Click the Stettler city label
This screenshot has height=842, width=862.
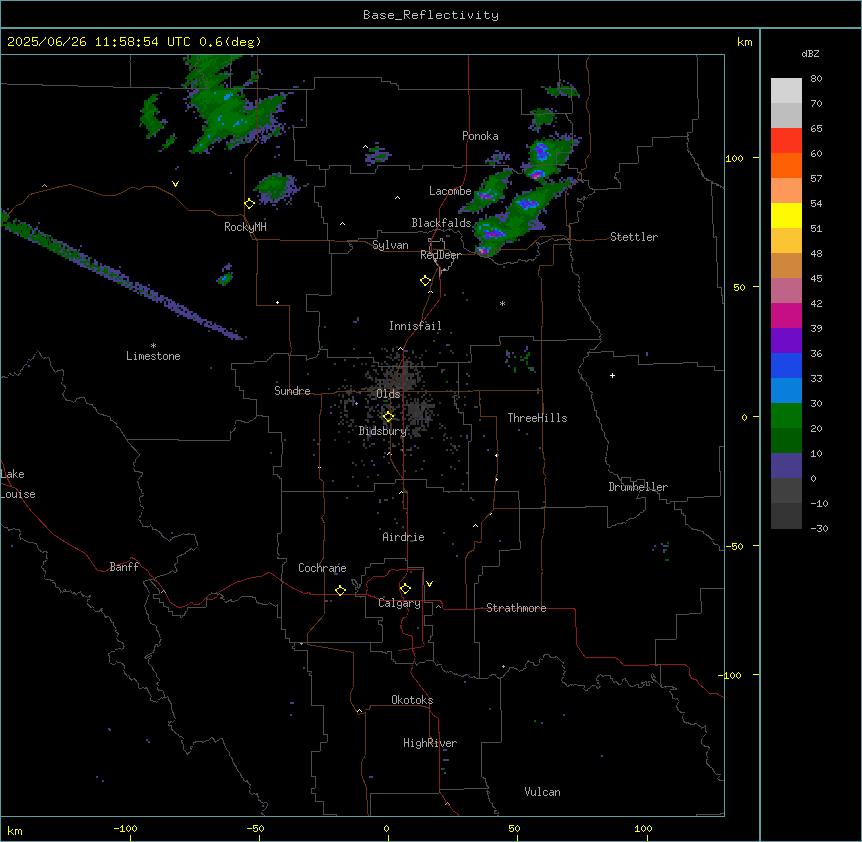click(634, 237)
